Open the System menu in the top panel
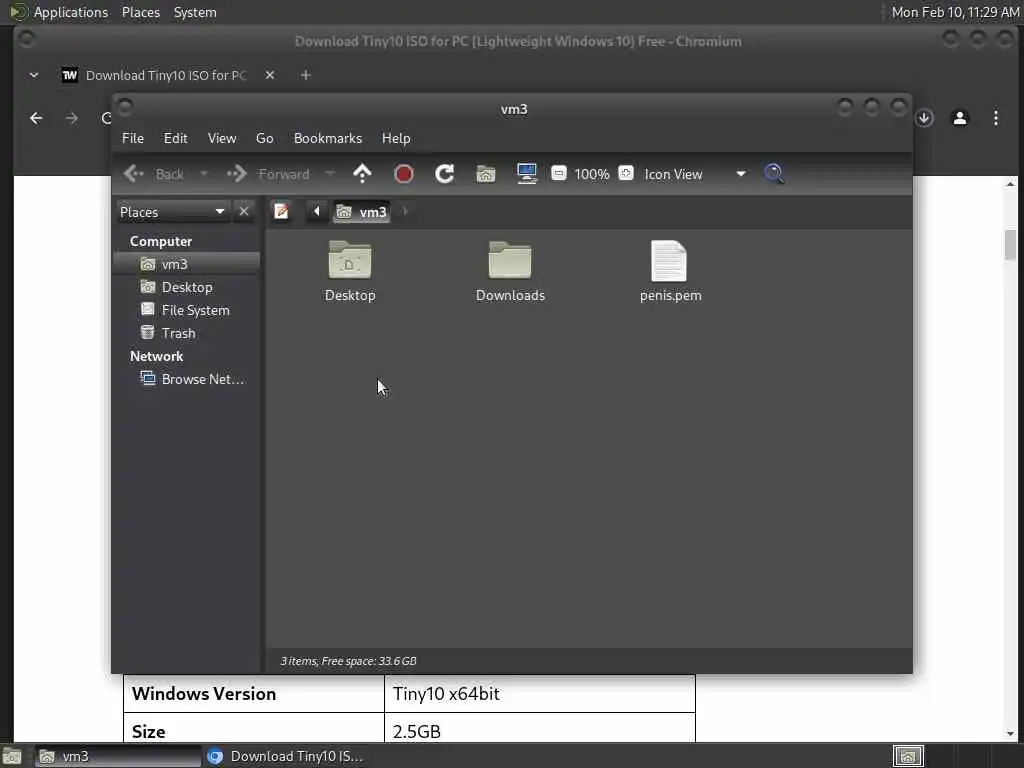Viewport: 1024px width, 768px height. 195,12
